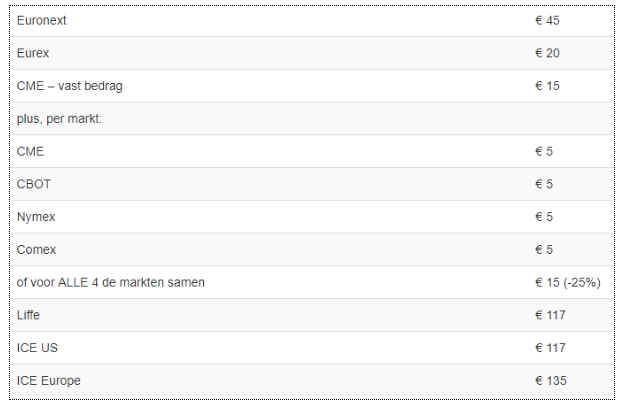Click the CBOT row label
The width and height of the screenshot is (621, 407).
tap(34, 184)
